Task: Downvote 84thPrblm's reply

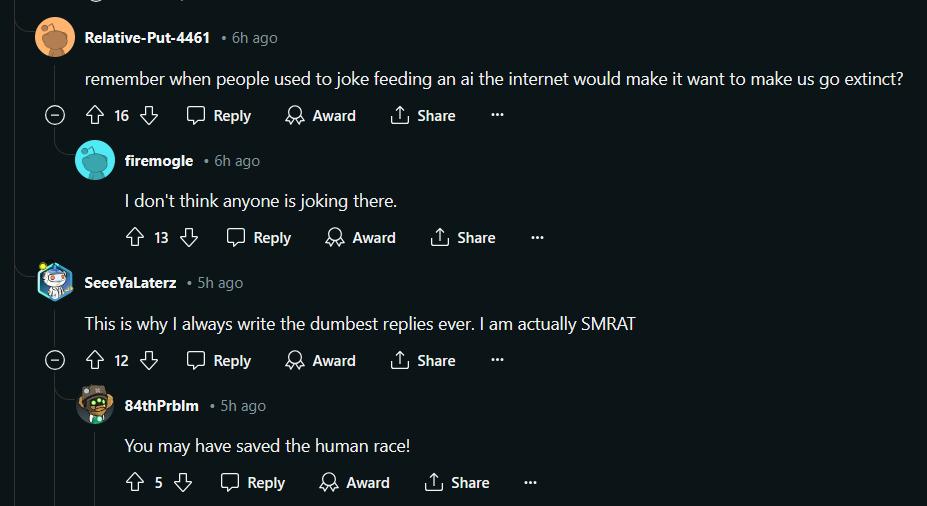Action: pyautogui.click(x=183, y=482)
